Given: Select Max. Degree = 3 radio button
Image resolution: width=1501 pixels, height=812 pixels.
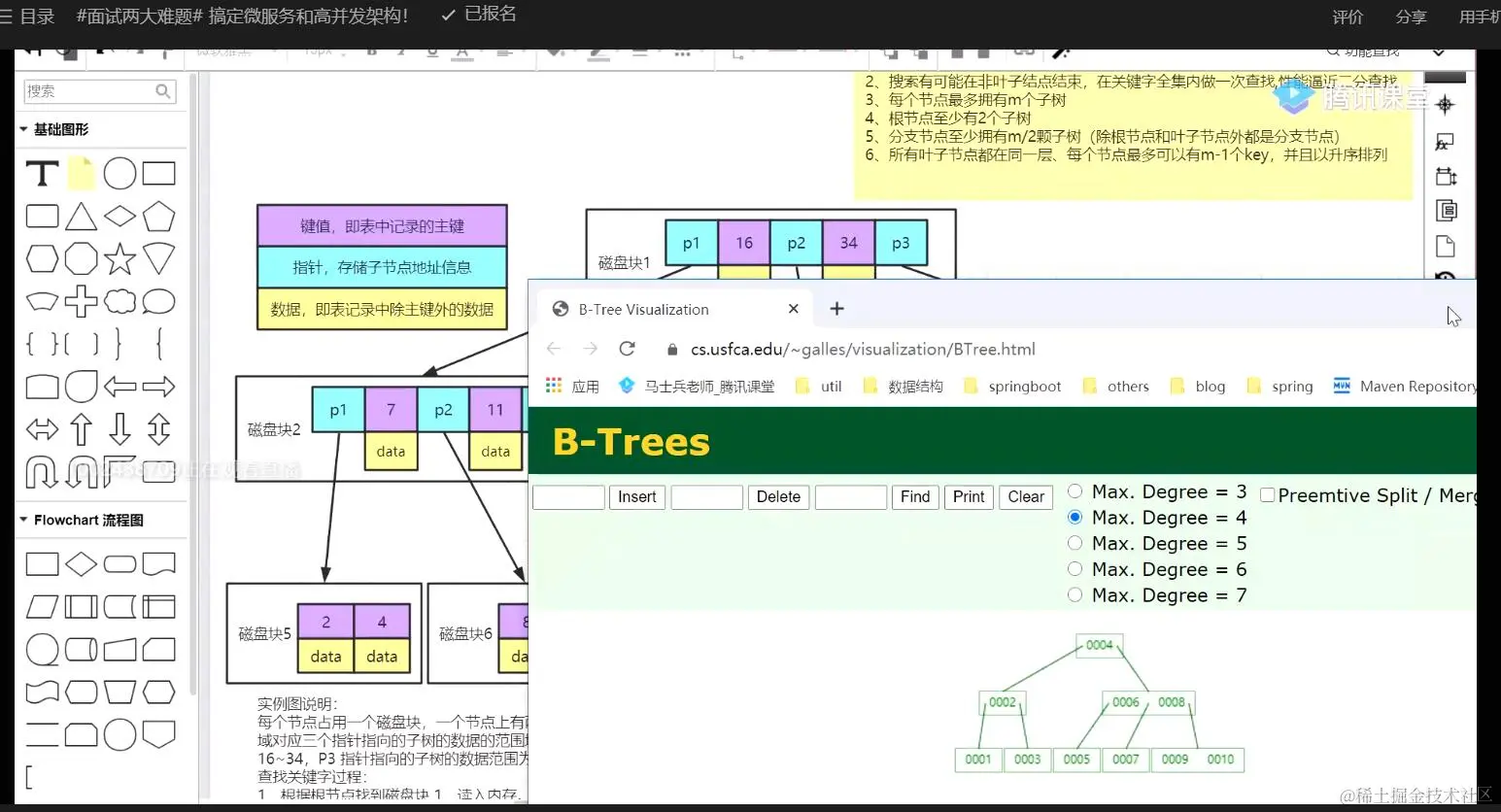Looking at the screenshot, I should click(x=1075, y=491).
